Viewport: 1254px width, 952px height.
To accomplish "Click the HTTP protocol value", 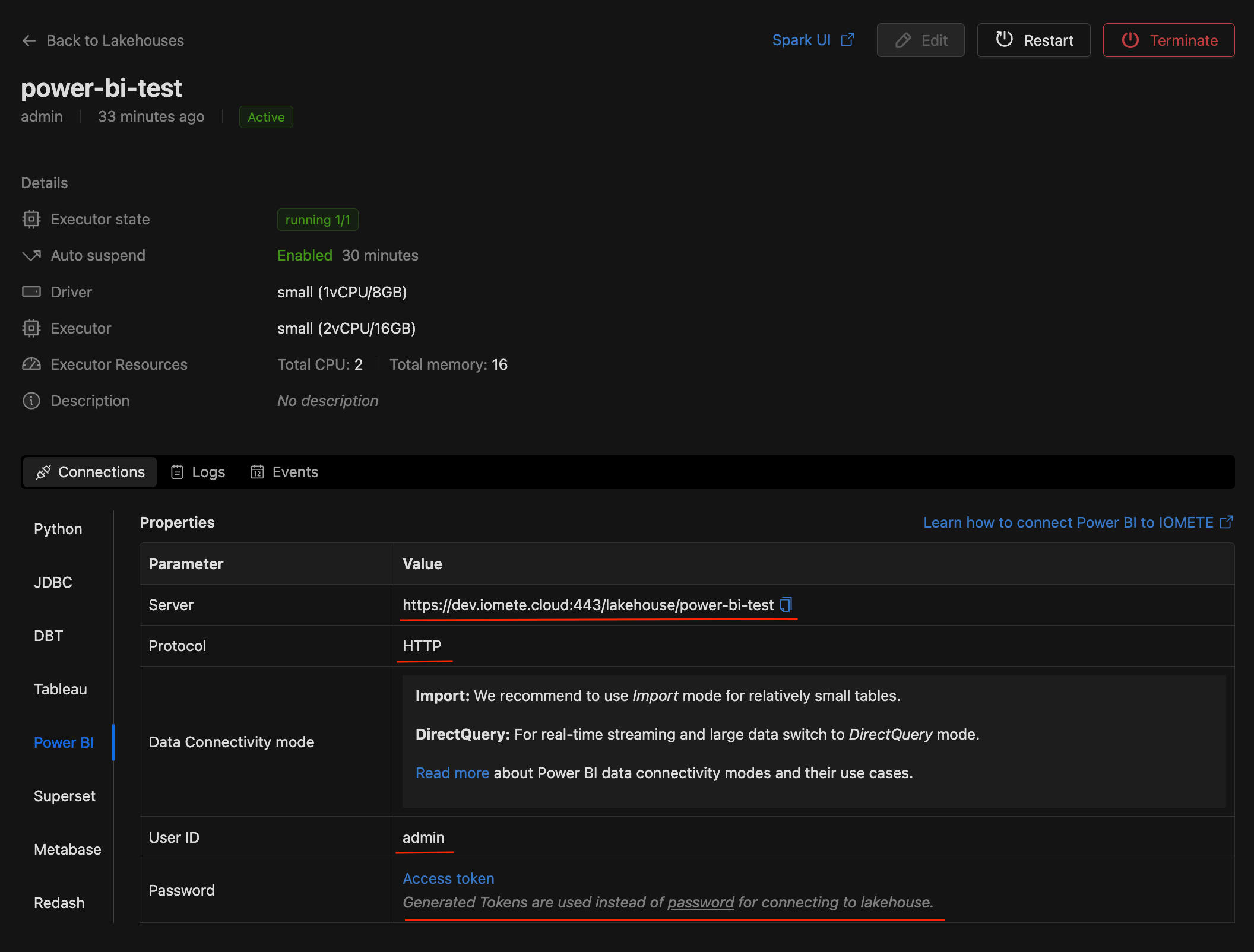I will [x=422, y=646].
